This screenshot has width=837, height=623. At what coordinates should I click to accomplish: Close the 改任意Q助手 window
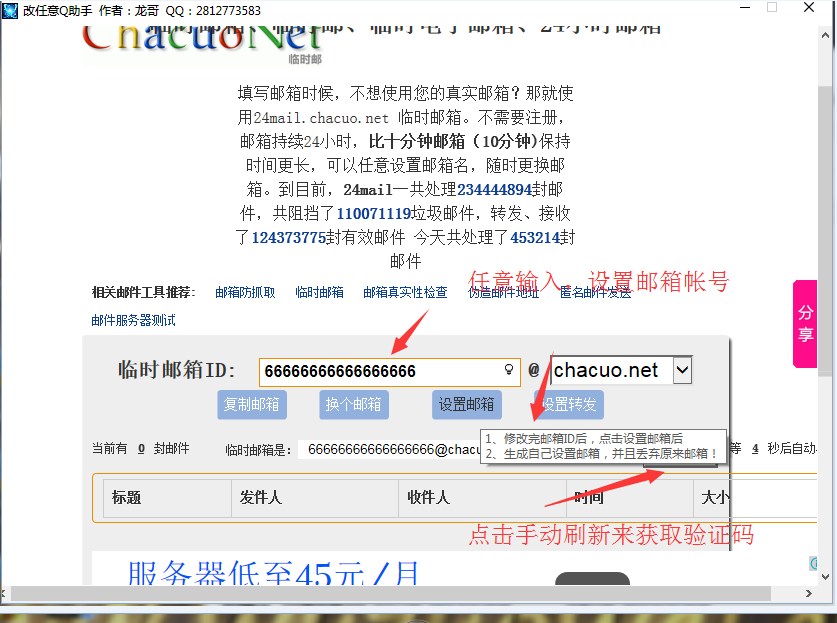(809, 8)
